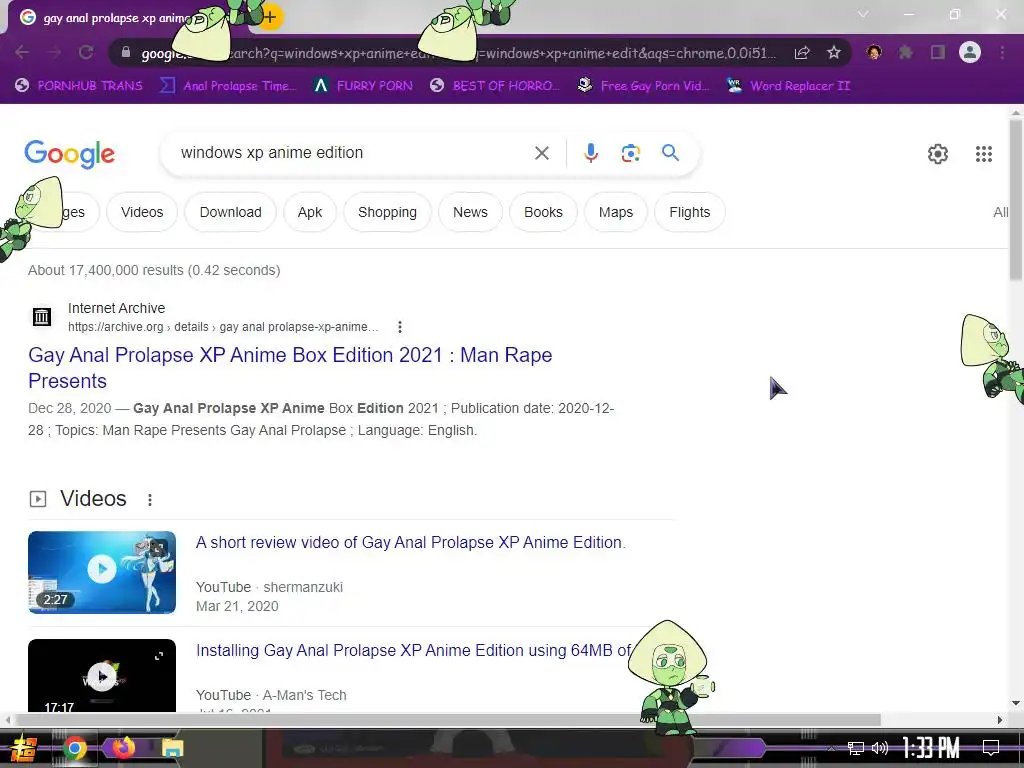Screen dimensions: 1024x768
Task: Open the Word Replacer II bookmark
Action: [788, 86]
